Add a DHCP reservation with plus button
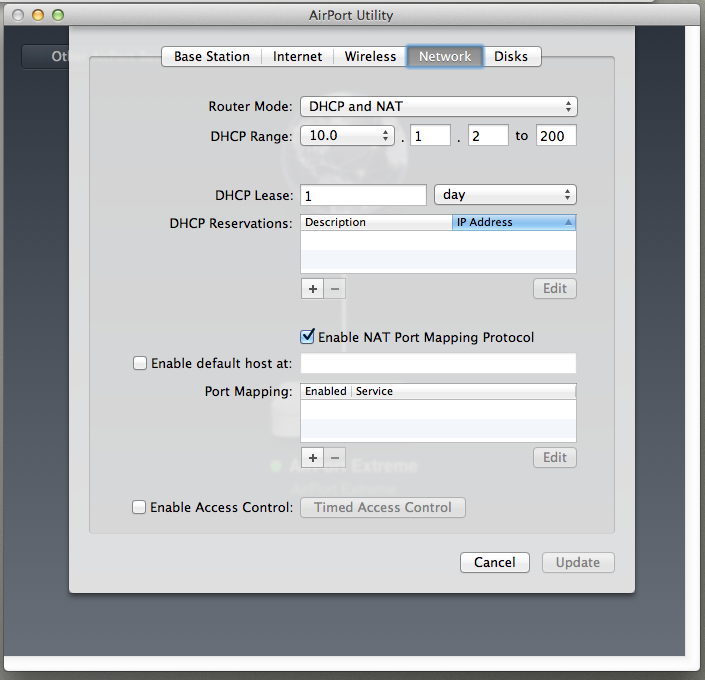This screenshot has height=680, width=705. coord(312,289)
